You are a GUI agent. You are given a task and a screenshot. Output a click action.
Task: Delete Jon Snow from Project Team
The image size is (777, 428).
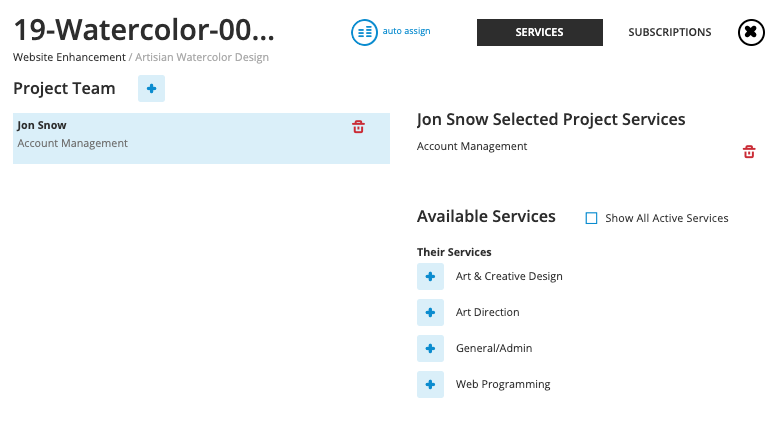358,127
